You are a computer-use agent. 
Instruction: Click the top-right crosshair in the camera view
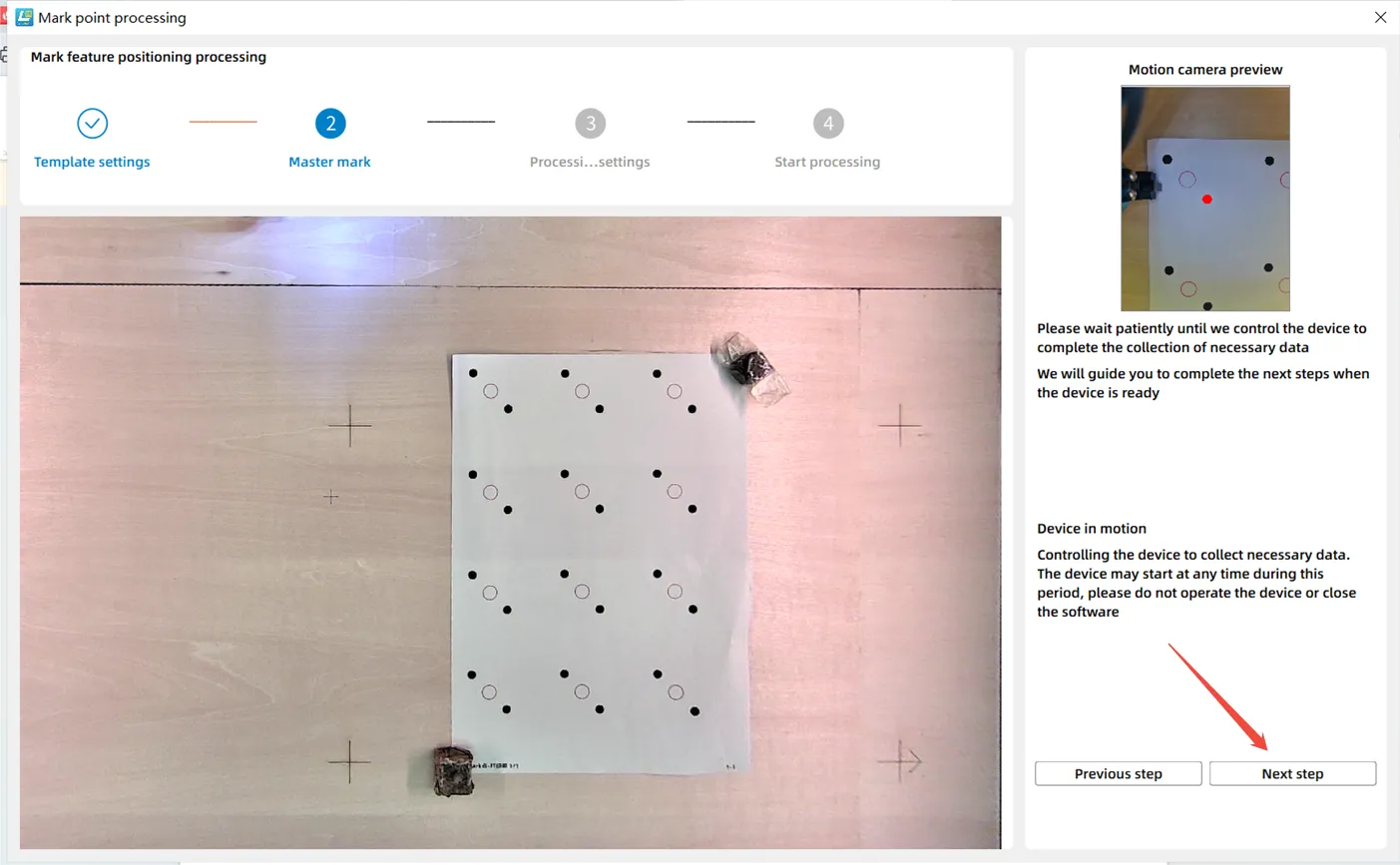[900, 425]
